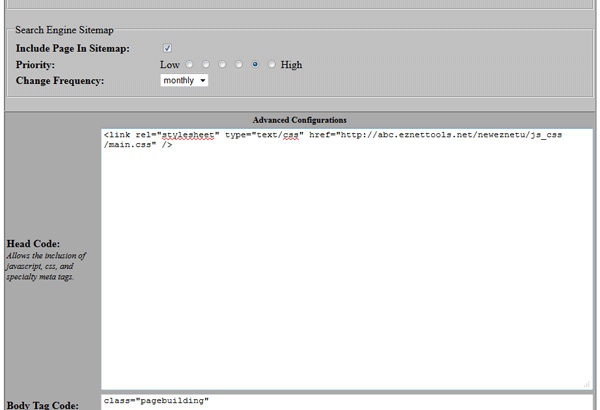The height and width of the screenshot is (410, 600).
Task: Grab the Head Code textarea resize handle
Action: click(586, 384)
